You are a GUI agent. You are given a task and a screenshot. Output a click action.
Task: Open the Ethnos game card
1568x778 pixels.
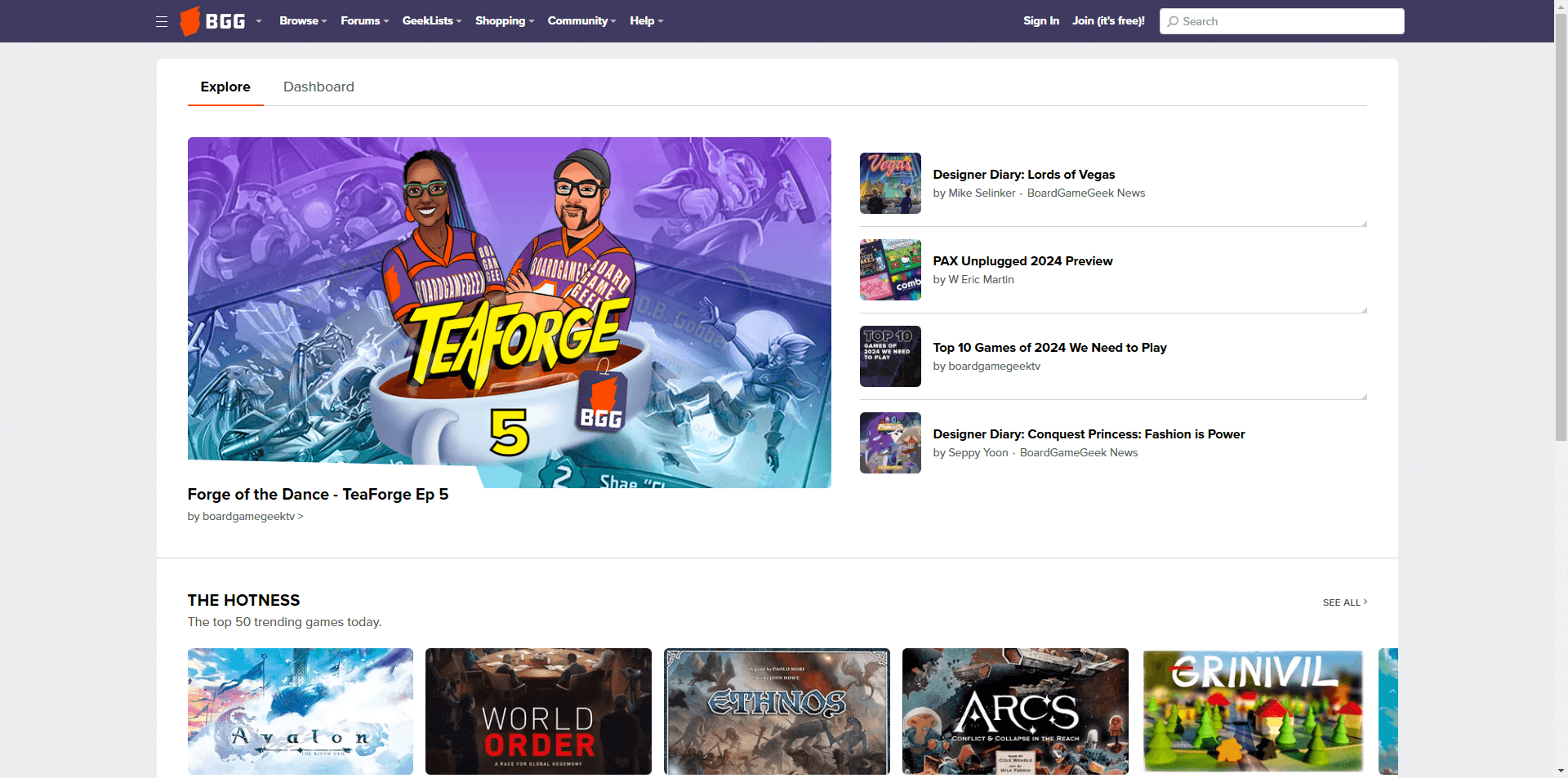(777, 711)
